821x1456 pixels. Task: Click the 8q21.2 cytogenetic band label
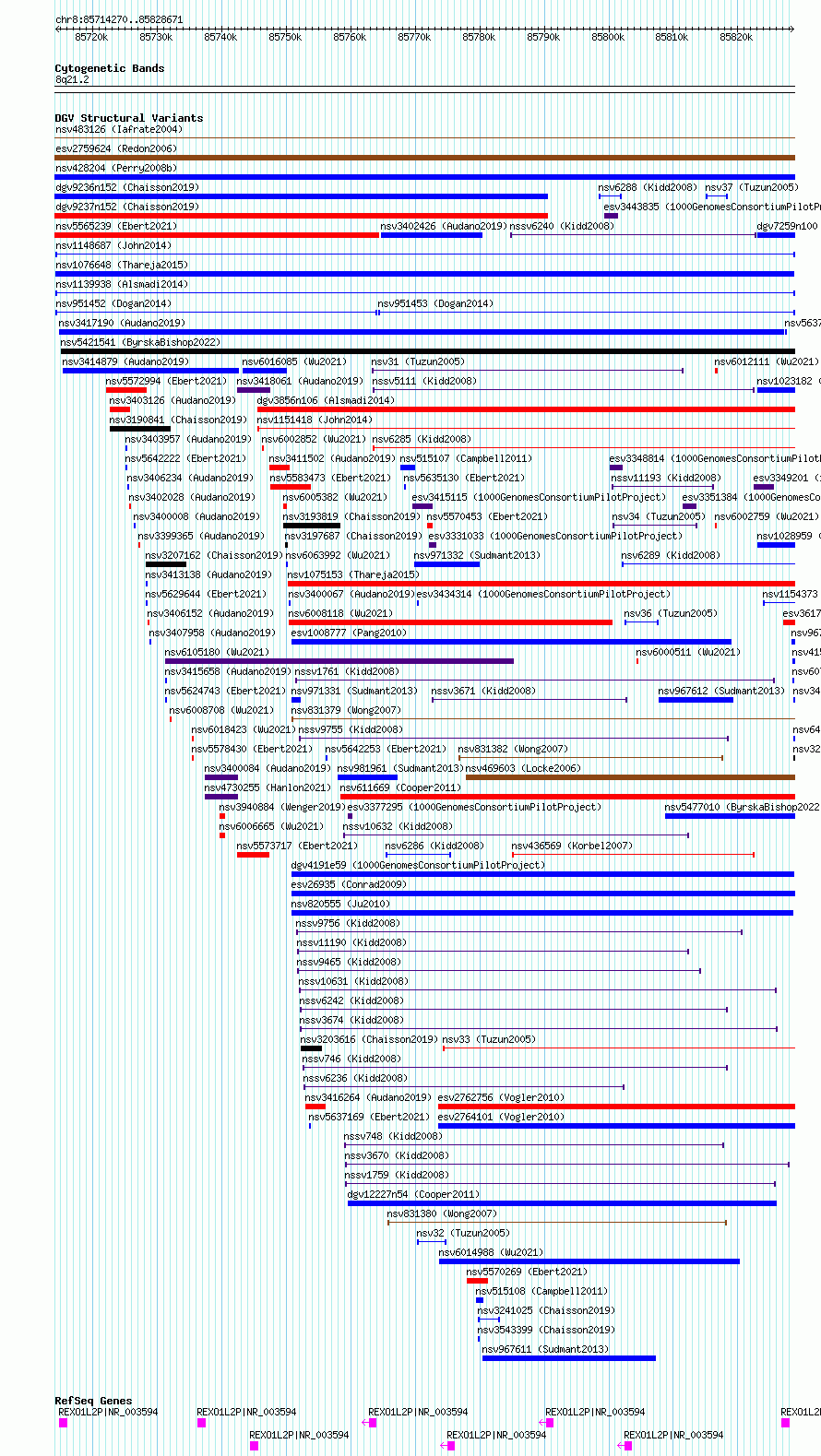click(x=72, y=80)
